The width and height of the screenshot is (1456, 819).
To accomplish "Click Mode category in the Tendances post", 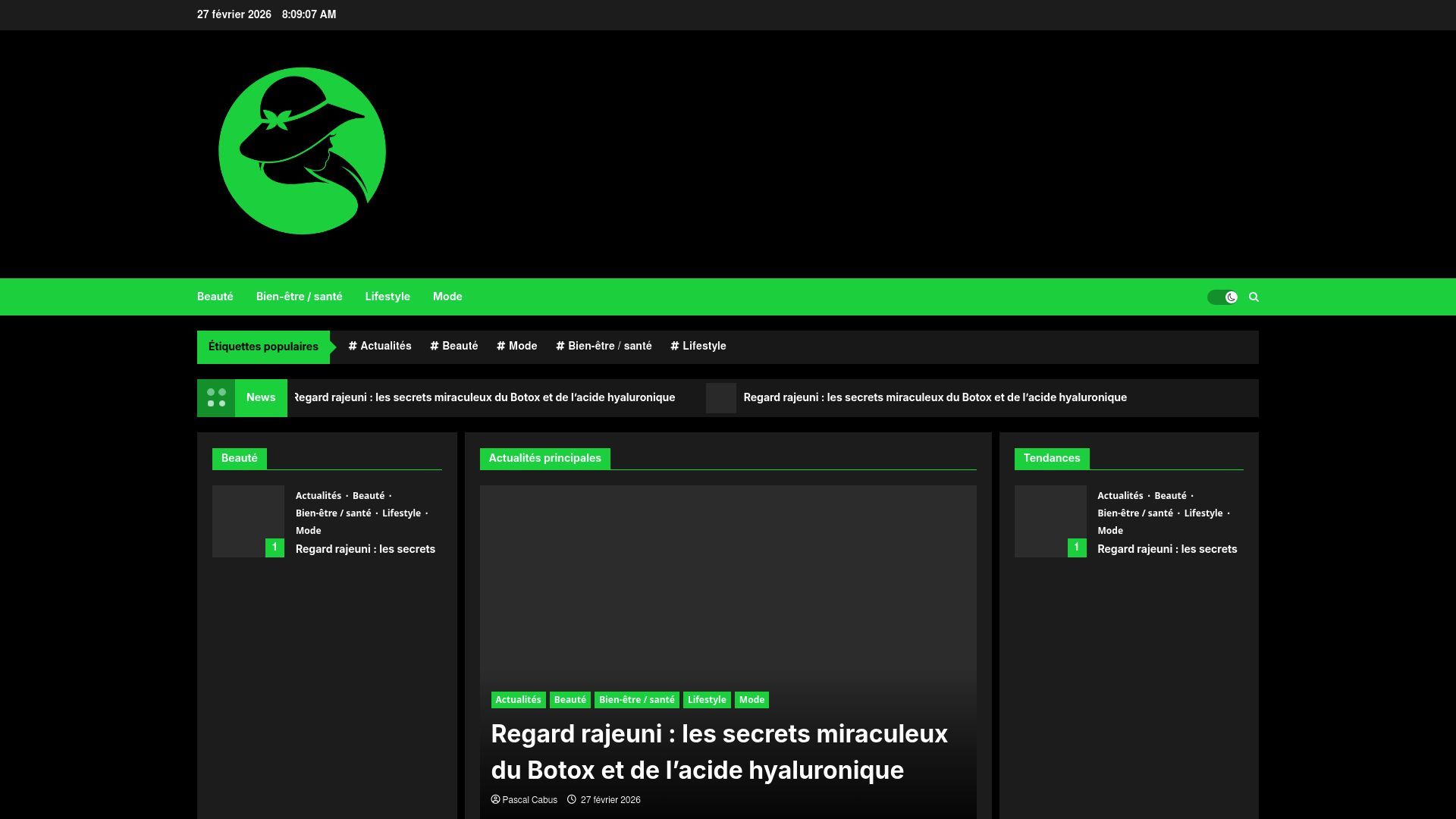I will tap(1110, 531).
